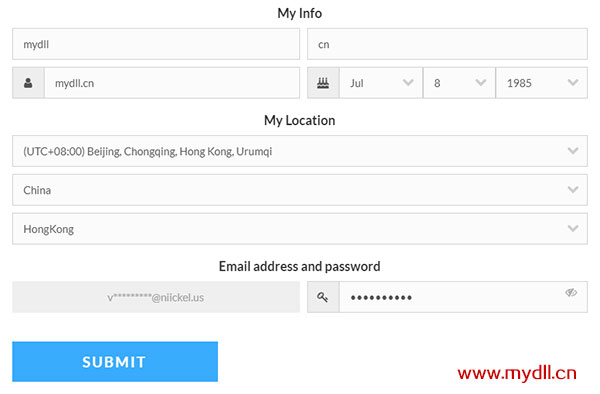Click the masked email address field
The width and height of the screenshot is (600, 394).
[x=156, y=297]
